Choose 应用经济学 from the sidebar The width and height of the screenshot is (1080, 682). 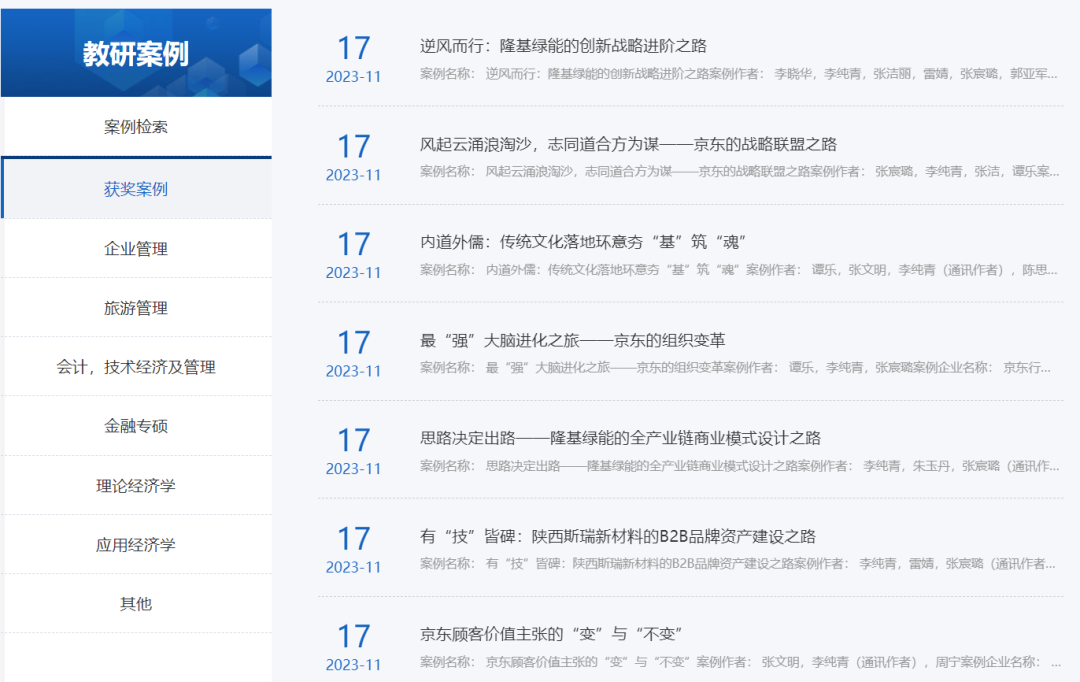(x=136, y=545)
